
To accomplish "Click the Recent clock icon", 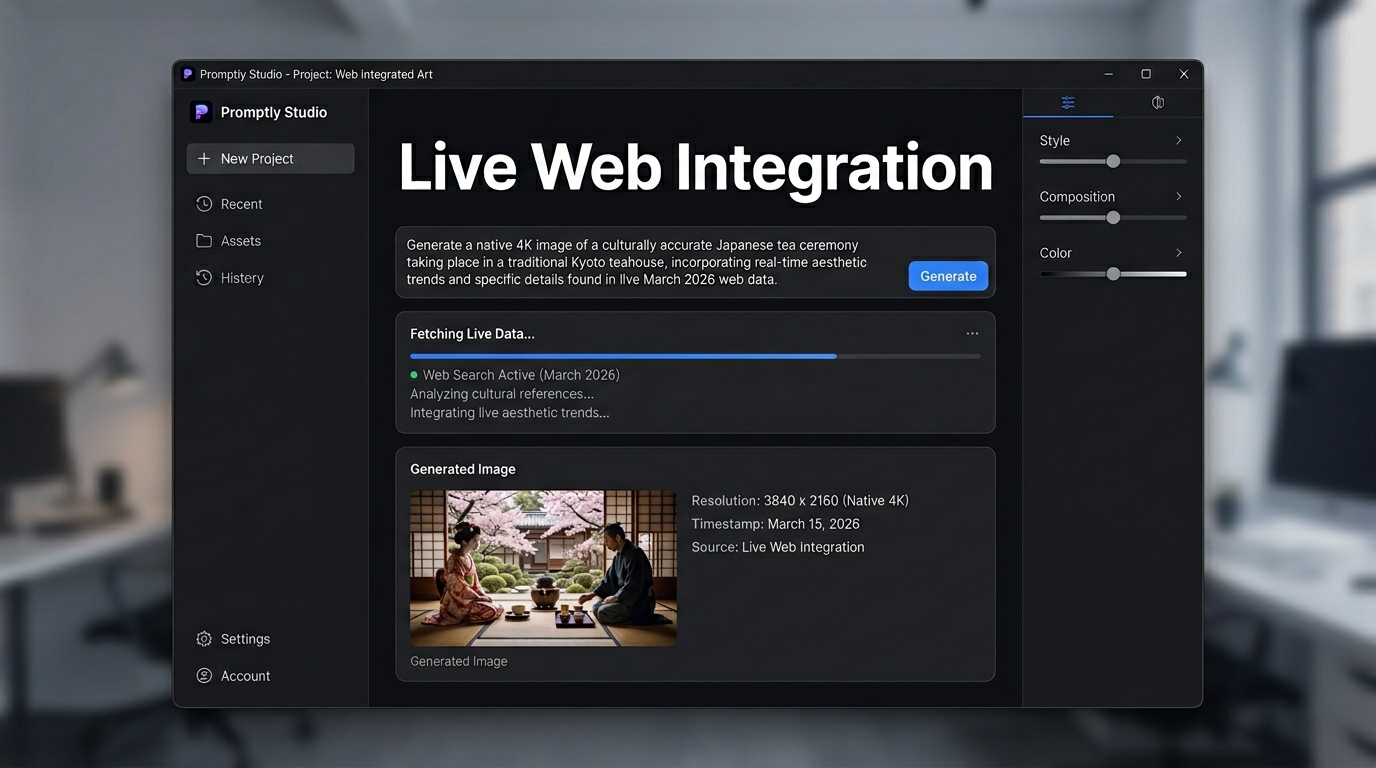I will (x=204, y=204).
